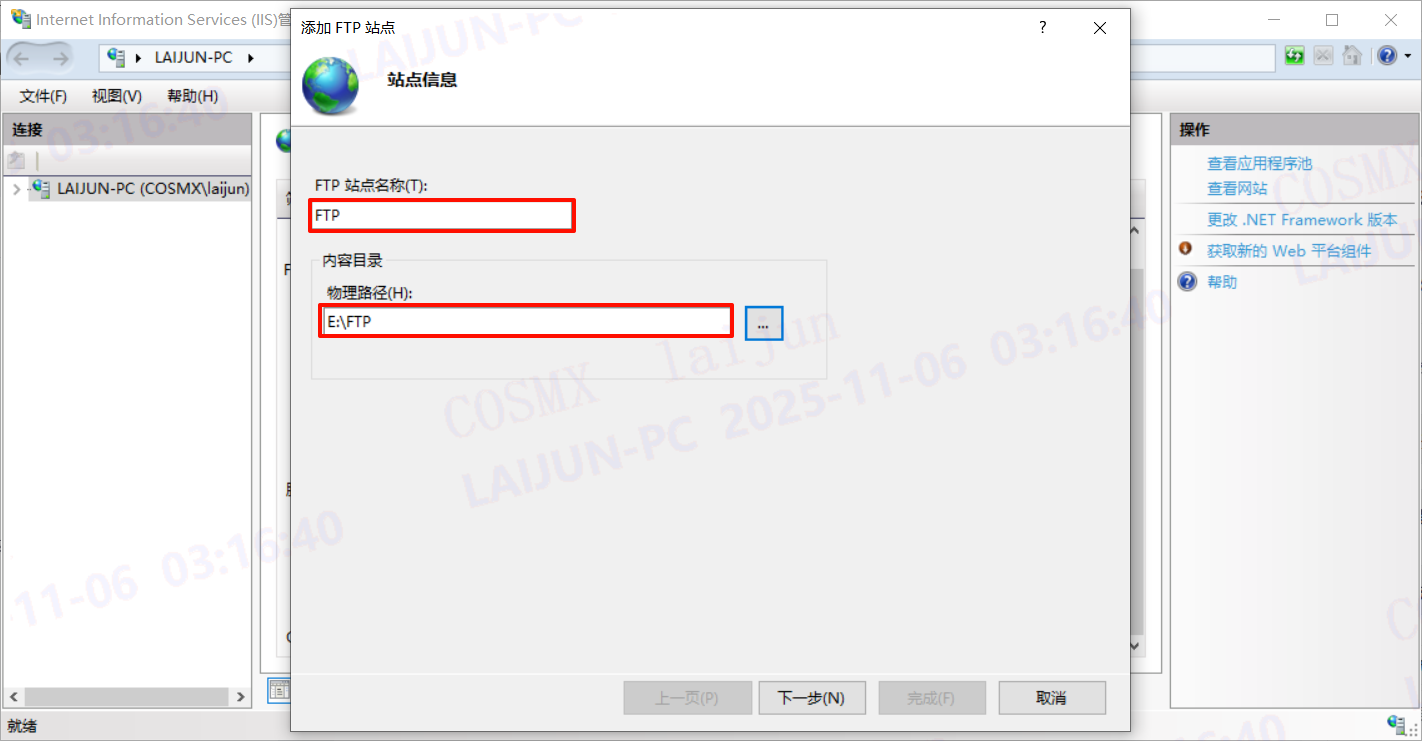This screenshot has width=1422, height=741.
Task: Click the blue help question mark icon
Action: (1386, 56)
